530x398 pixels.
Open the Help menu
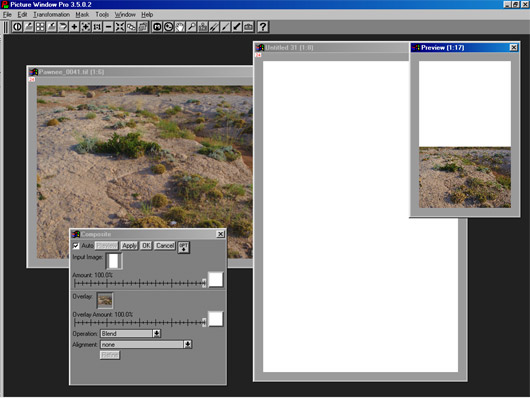point(147,15)
